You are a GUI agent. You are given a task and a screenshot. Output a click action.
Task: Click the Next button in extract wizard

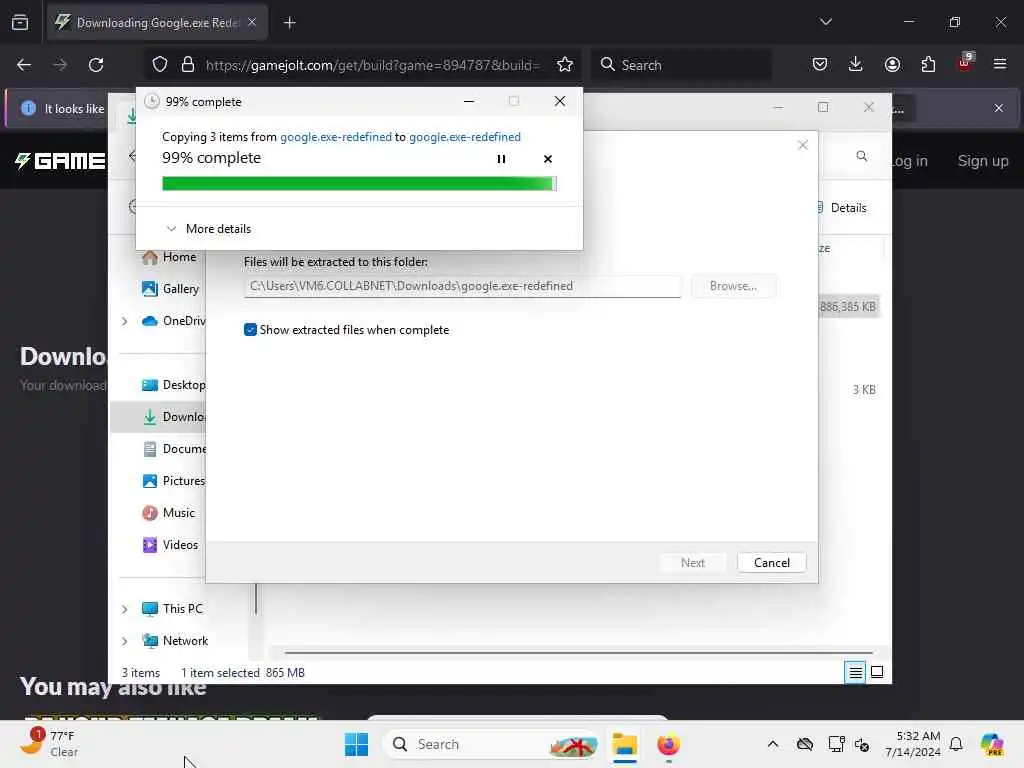coord(692,563)
